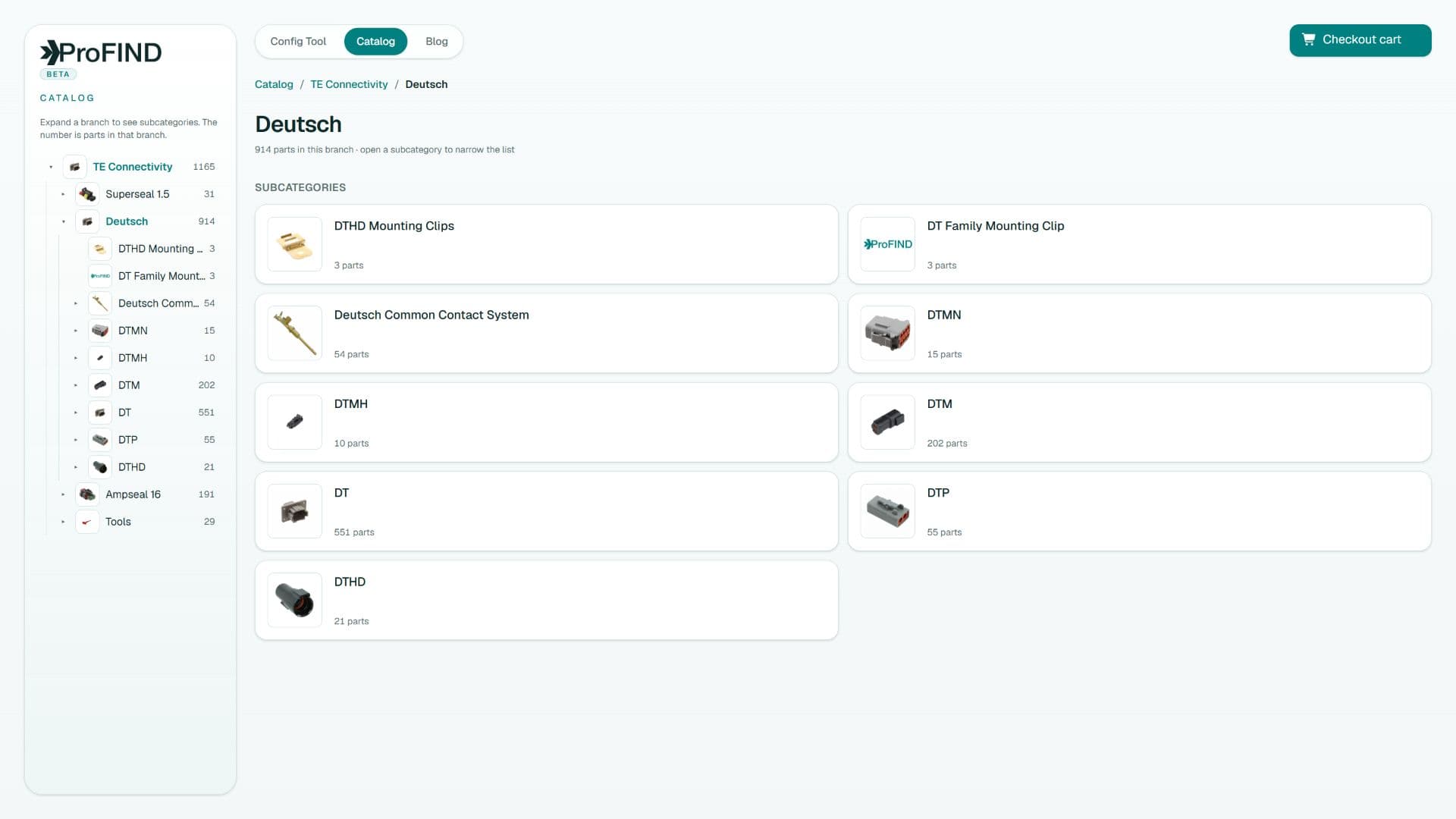
Task: Open the DTM card thumbnail image
Action: (888, 422)
